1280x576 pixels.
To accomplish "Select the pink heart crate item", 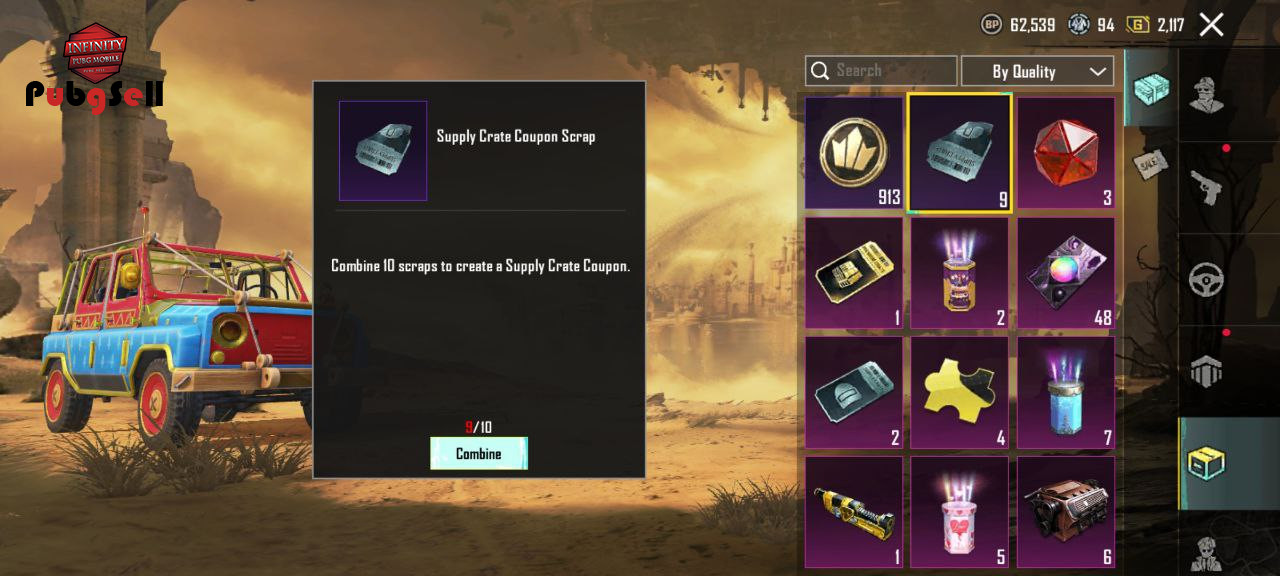I will tap(959, 513).
